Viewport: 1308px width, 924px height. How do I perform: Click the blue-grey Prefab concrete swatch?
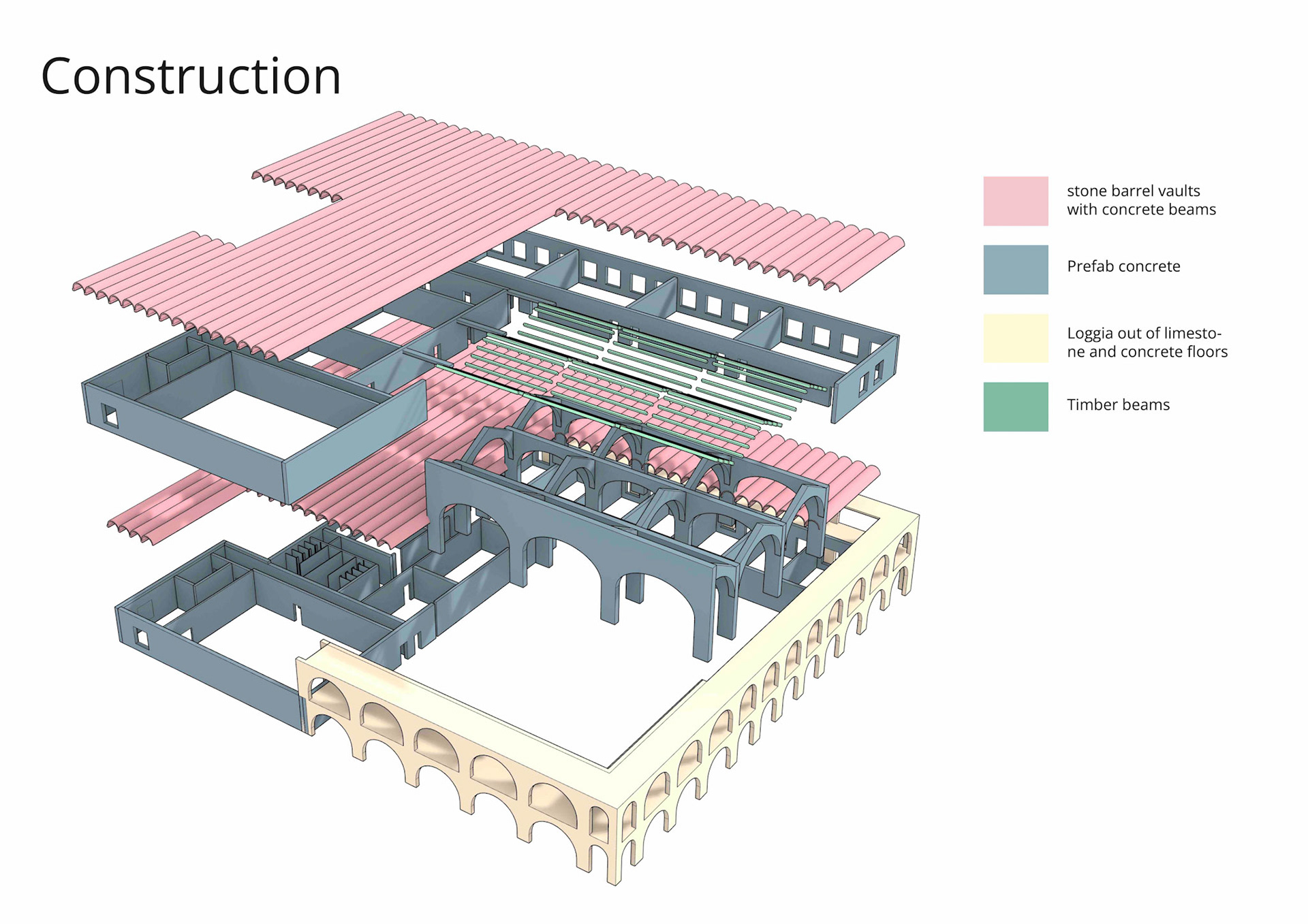(1015, 270)
